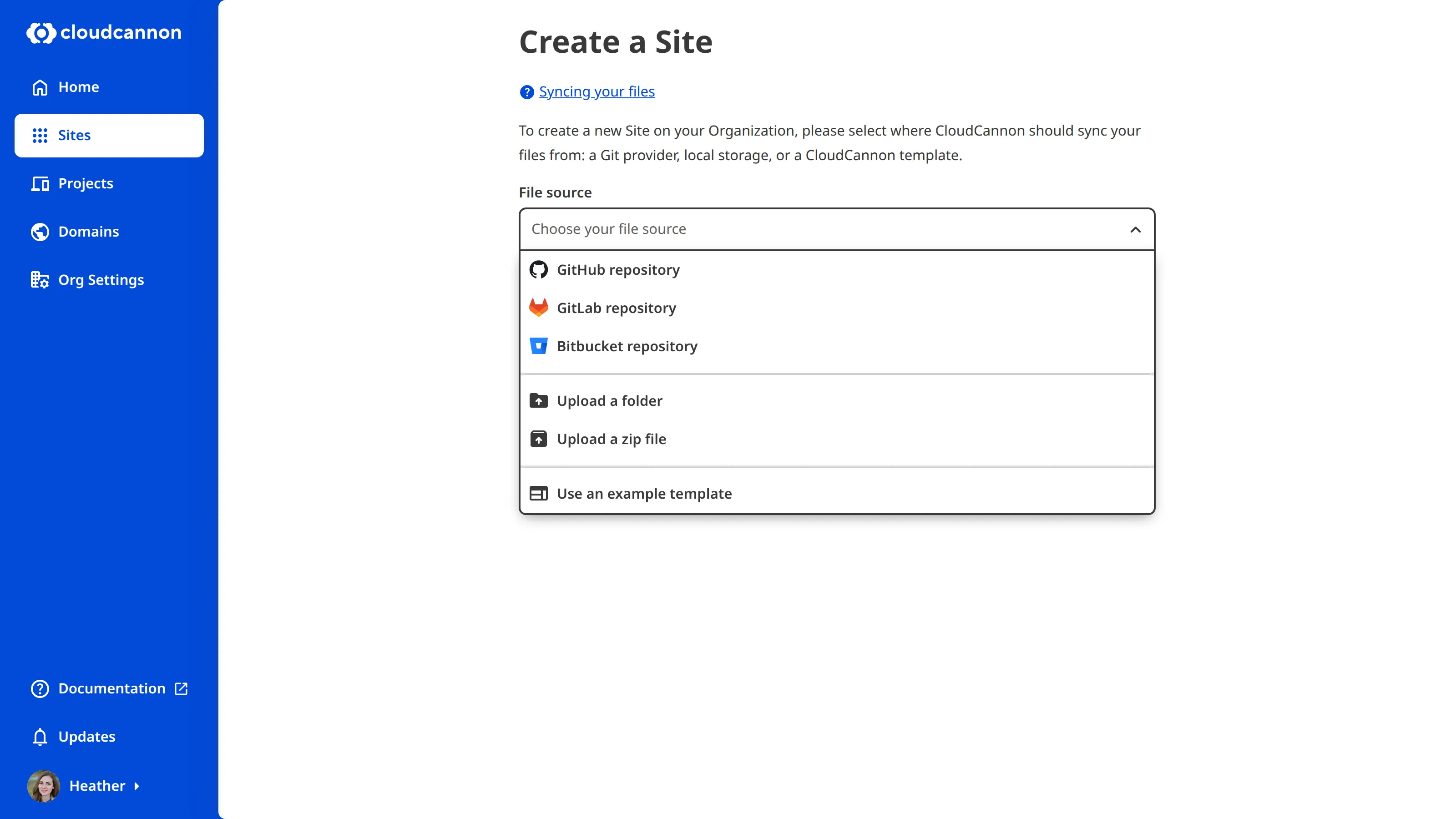1456x819 pixels.
Task: Select GitHub repository option
Action: 837,270
